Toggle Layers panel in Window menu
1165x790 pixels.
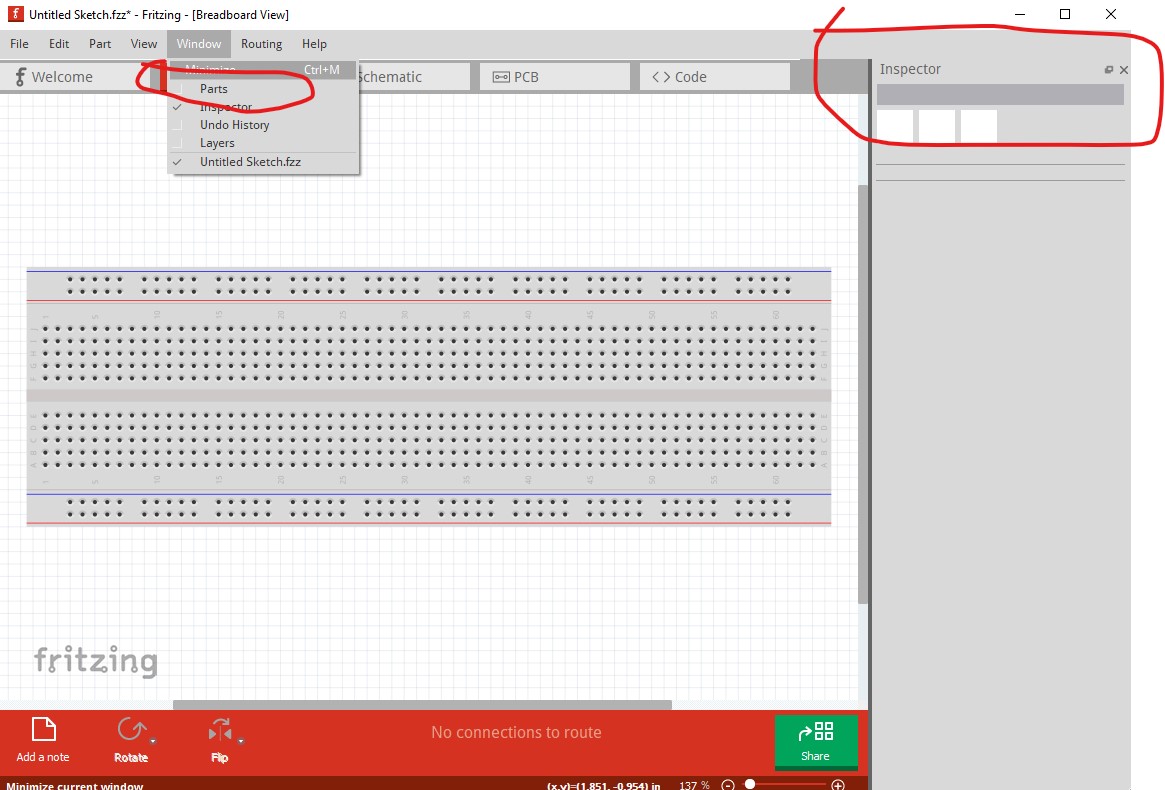tap(217, 143)
